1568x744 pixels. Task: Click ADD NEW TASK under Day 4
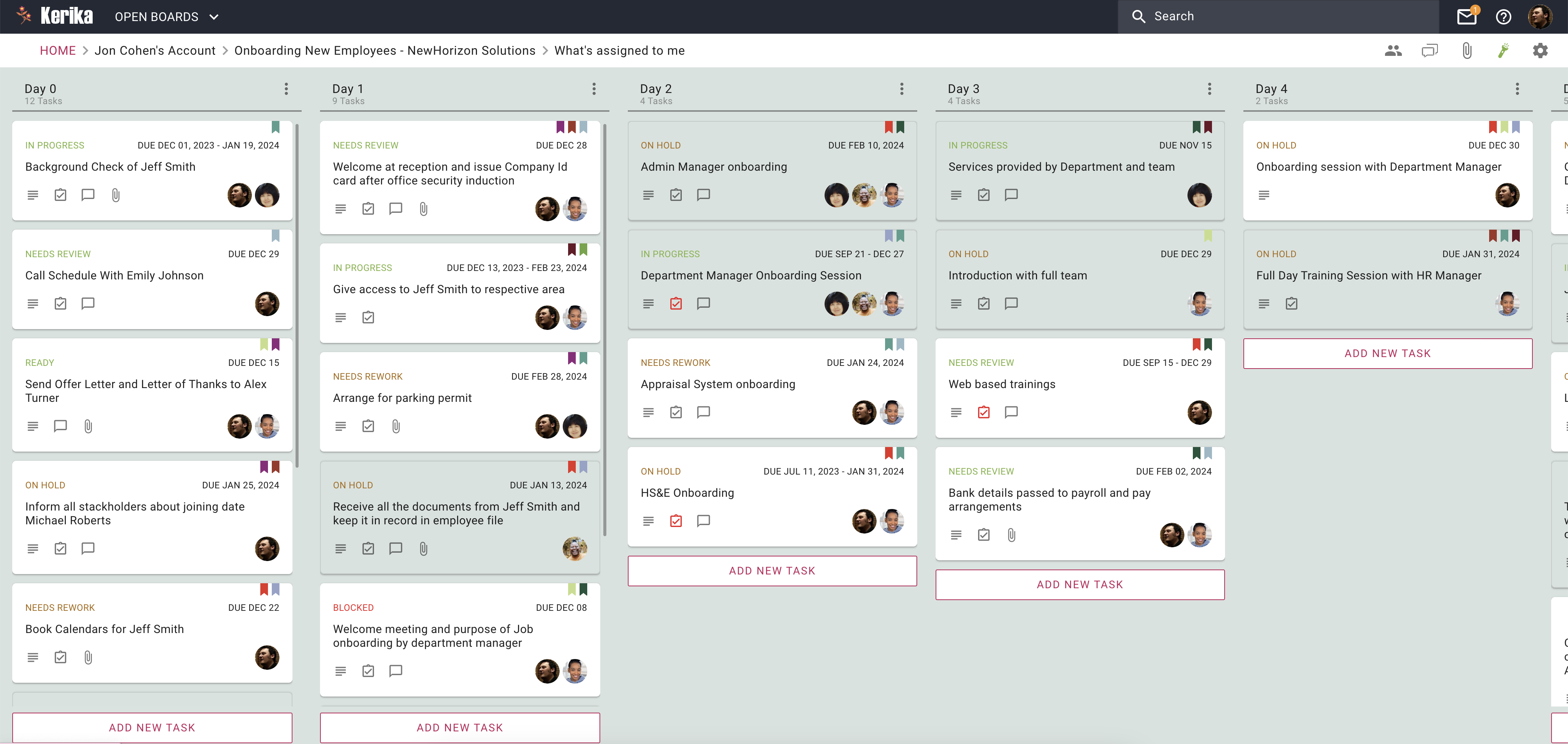[x=1387, y=354]
